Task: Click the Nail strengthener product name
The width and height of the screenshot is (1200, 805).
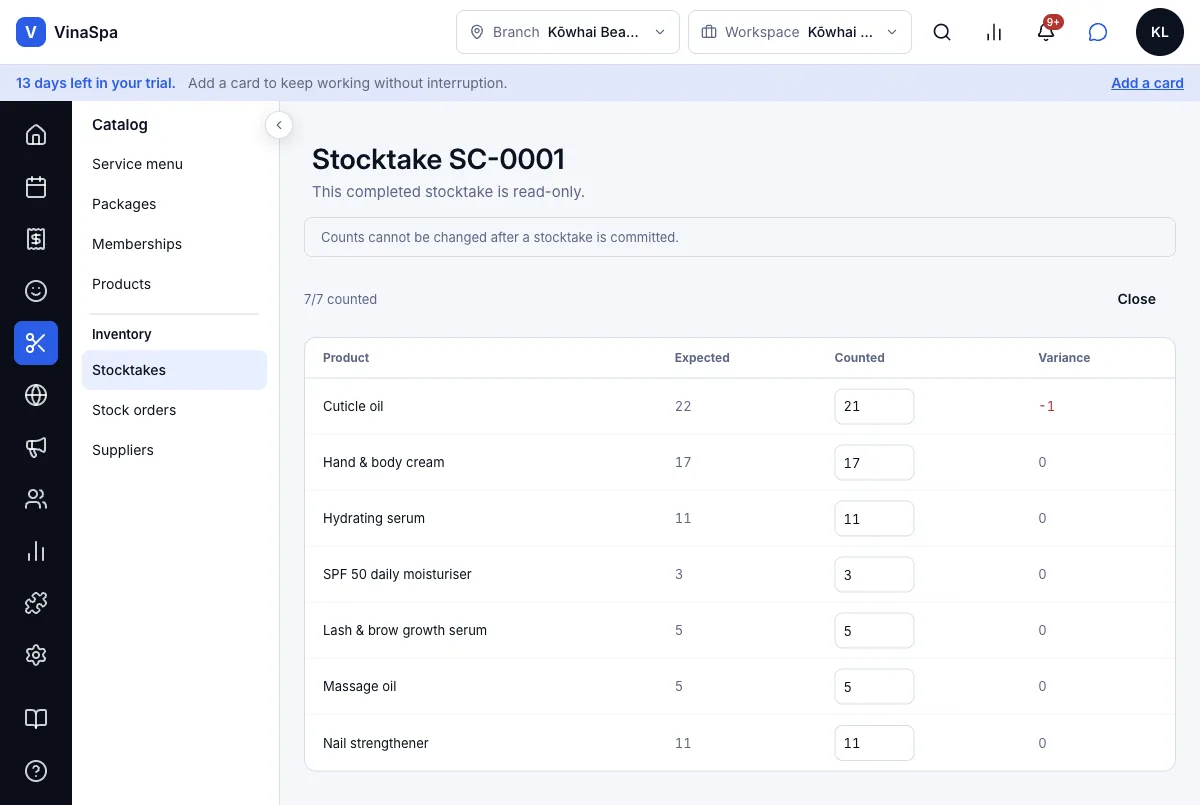Action: tap(376, 743)
